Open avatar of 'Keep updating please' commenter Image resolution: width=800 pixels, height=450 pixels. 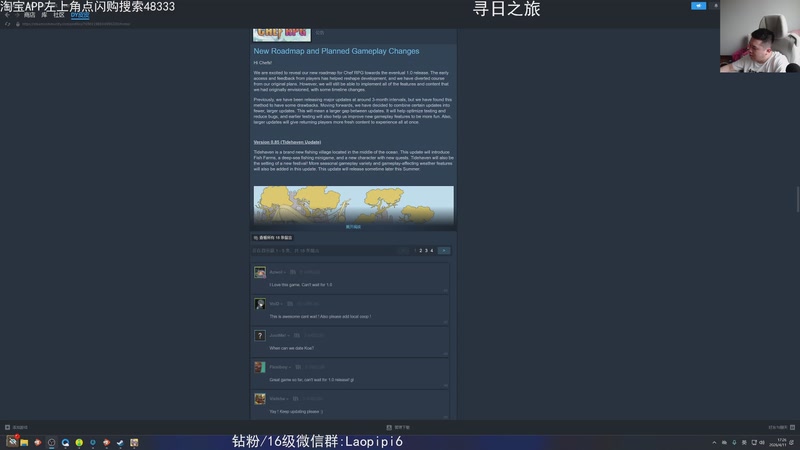[x=260, y=398]
